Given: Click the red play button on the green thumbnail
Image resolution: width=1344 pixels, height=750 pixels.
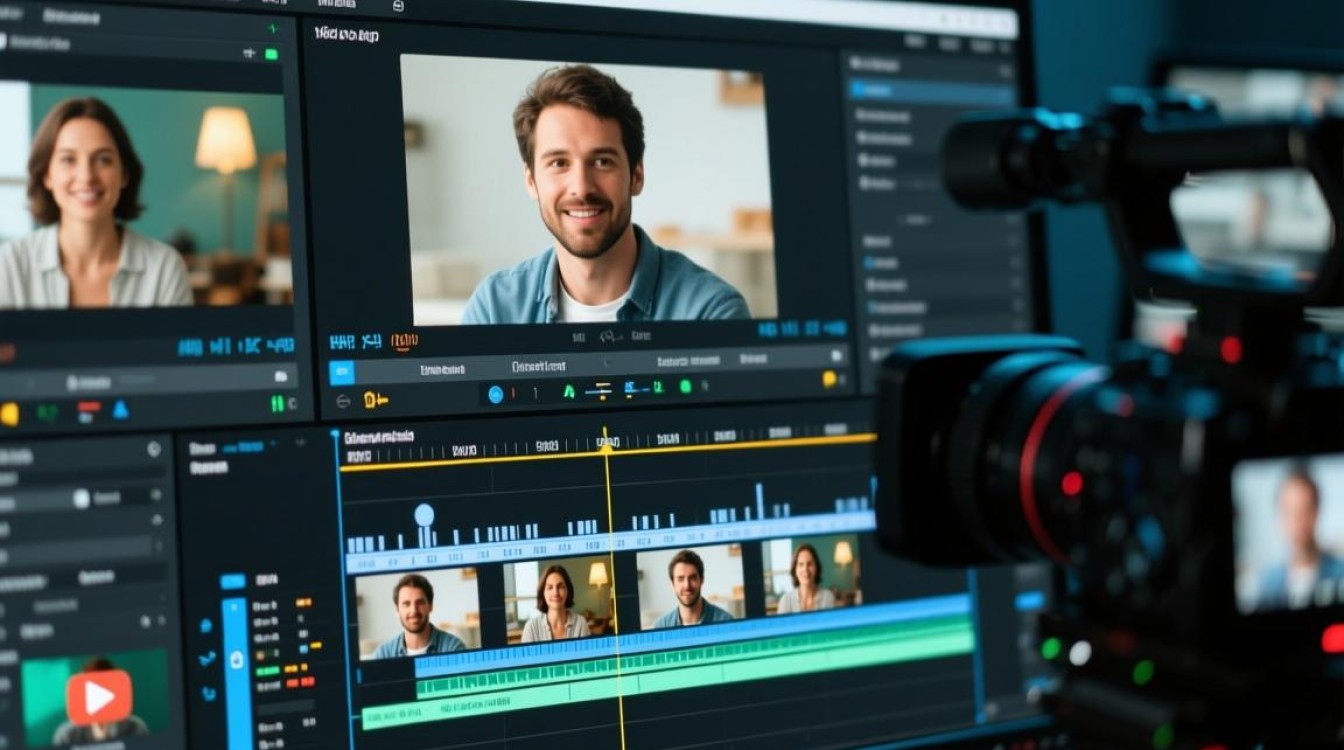Looking at the screenshot, I should click(x=99, y=697).
